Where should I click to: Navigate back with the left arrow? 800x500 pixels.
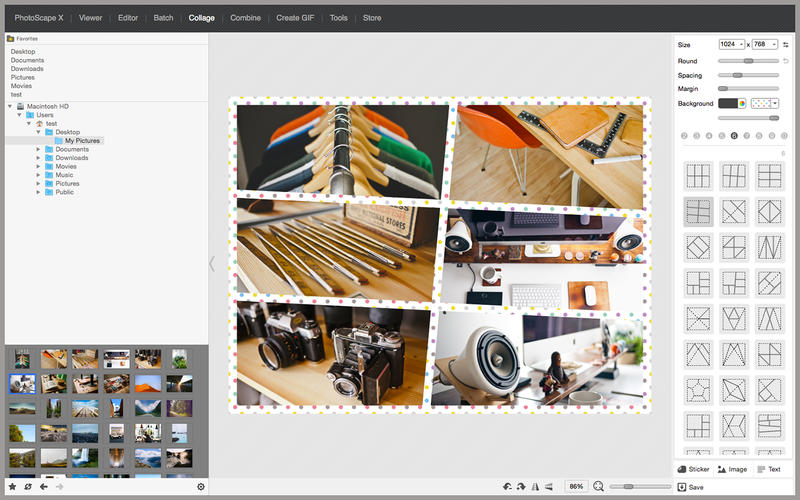click(x=43, y=487)
